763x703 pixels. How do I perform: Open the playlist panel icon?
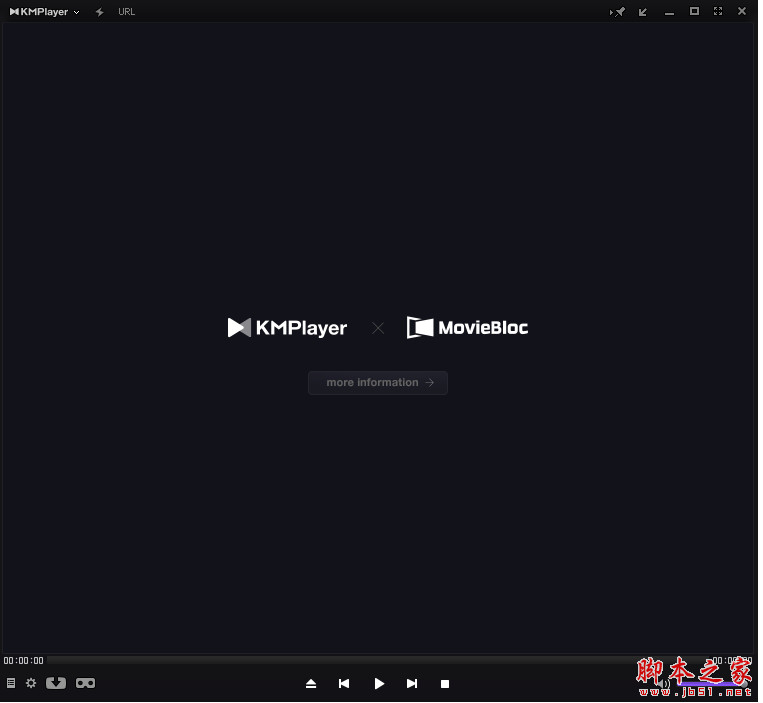point(11,683)
